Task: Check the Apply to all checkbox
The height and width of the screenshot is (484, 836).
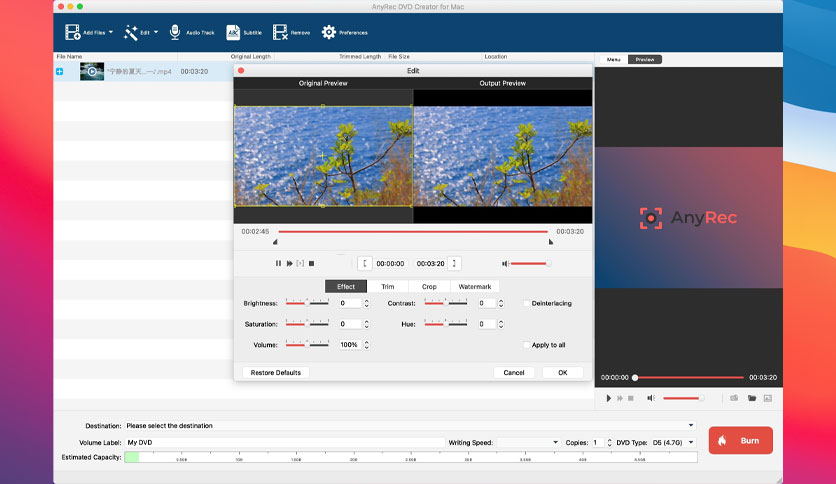Action: coord(527,345)
